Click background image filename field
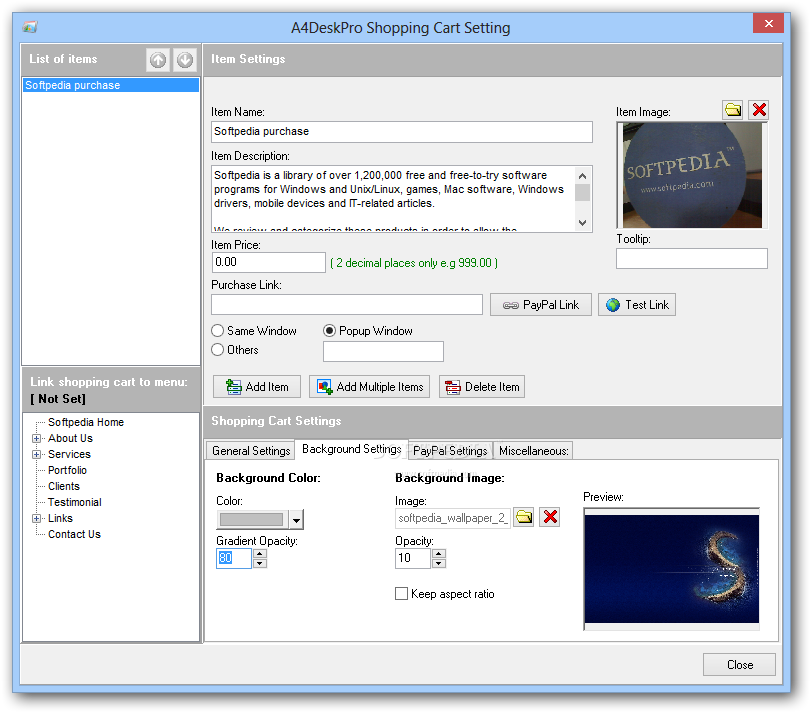811x713 pixels. [x=453, y=518]
